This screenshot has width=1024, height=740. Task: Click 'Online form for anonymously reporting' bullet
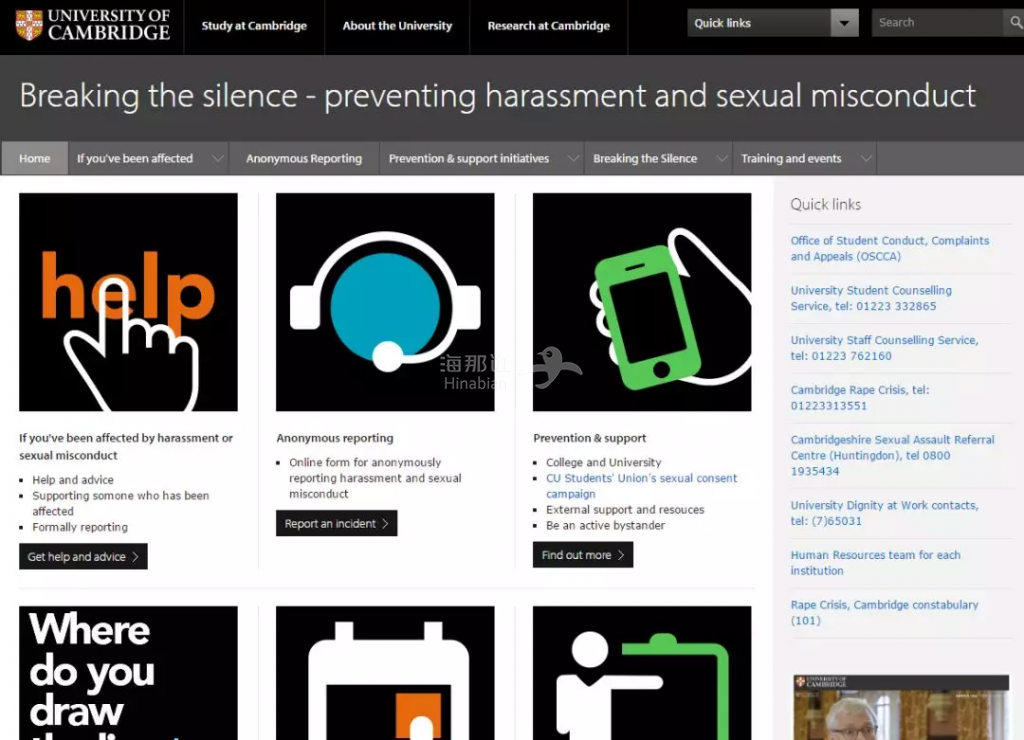tap(375, 478)
